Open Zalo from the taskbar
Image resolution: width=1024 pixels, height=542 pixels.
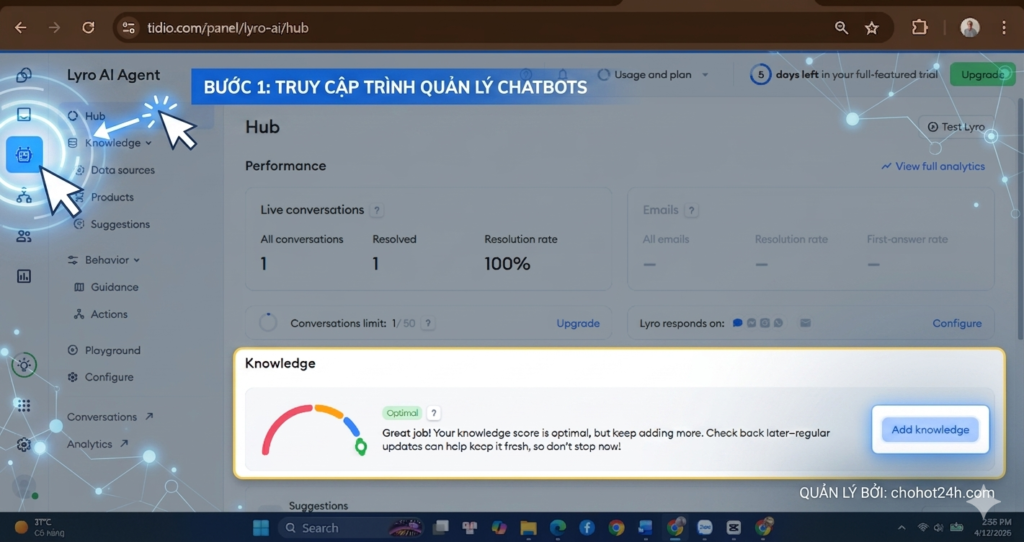click(704, 528)
